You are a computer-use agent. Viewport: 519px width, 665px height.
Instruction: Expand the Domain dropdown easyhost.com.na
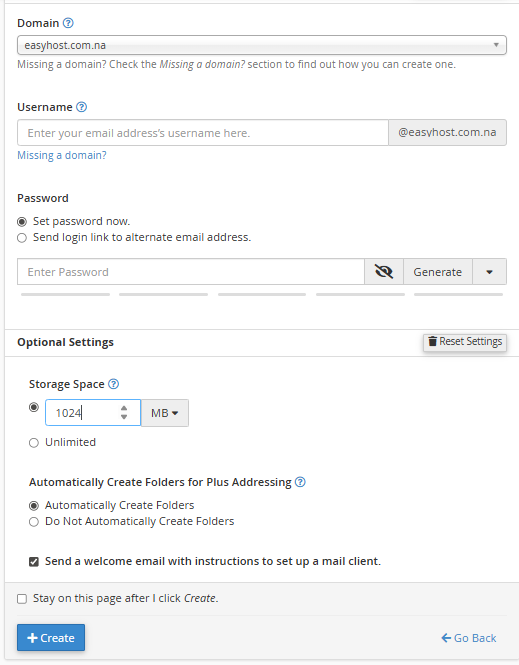pos(262,45)
